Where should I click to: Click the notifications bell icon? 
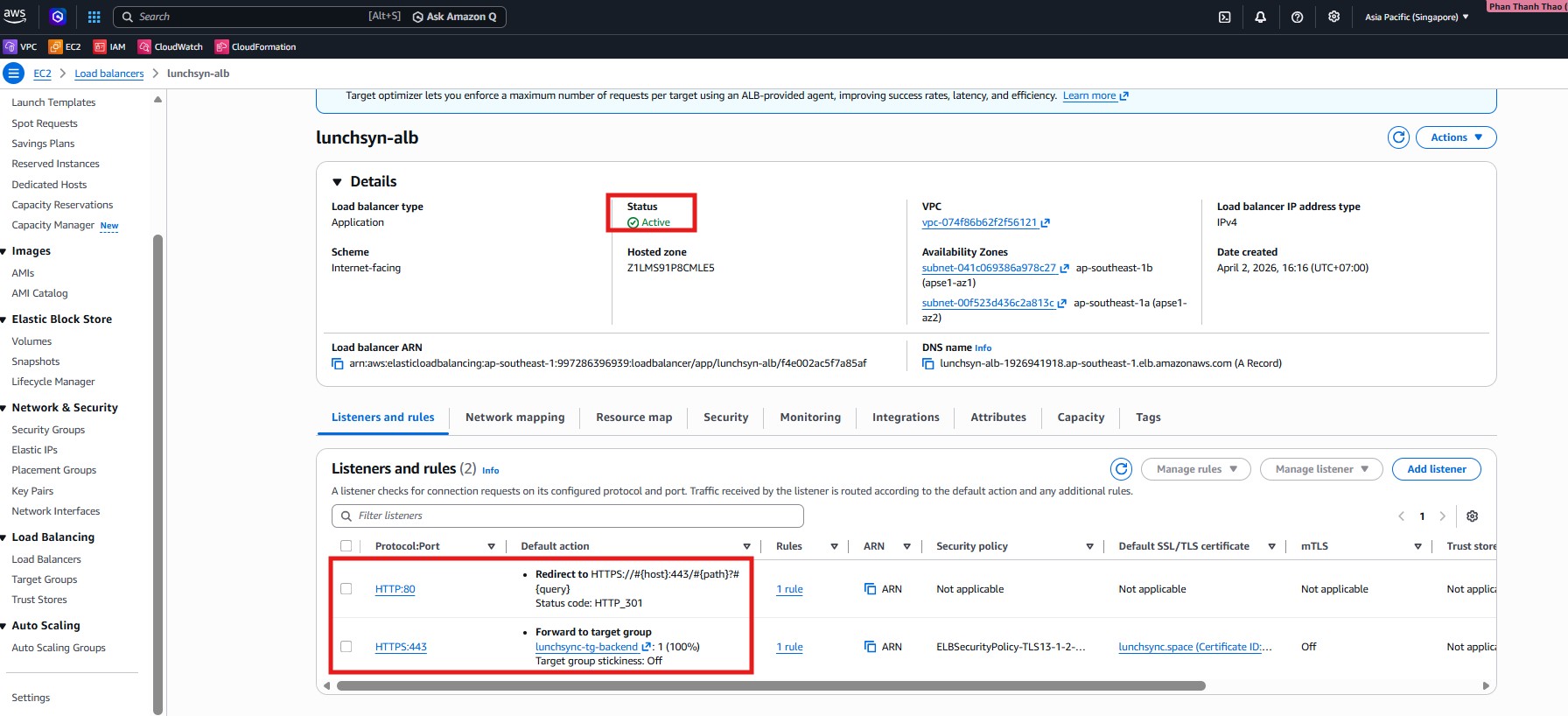pyautogui.click(x=1260, y=17)
